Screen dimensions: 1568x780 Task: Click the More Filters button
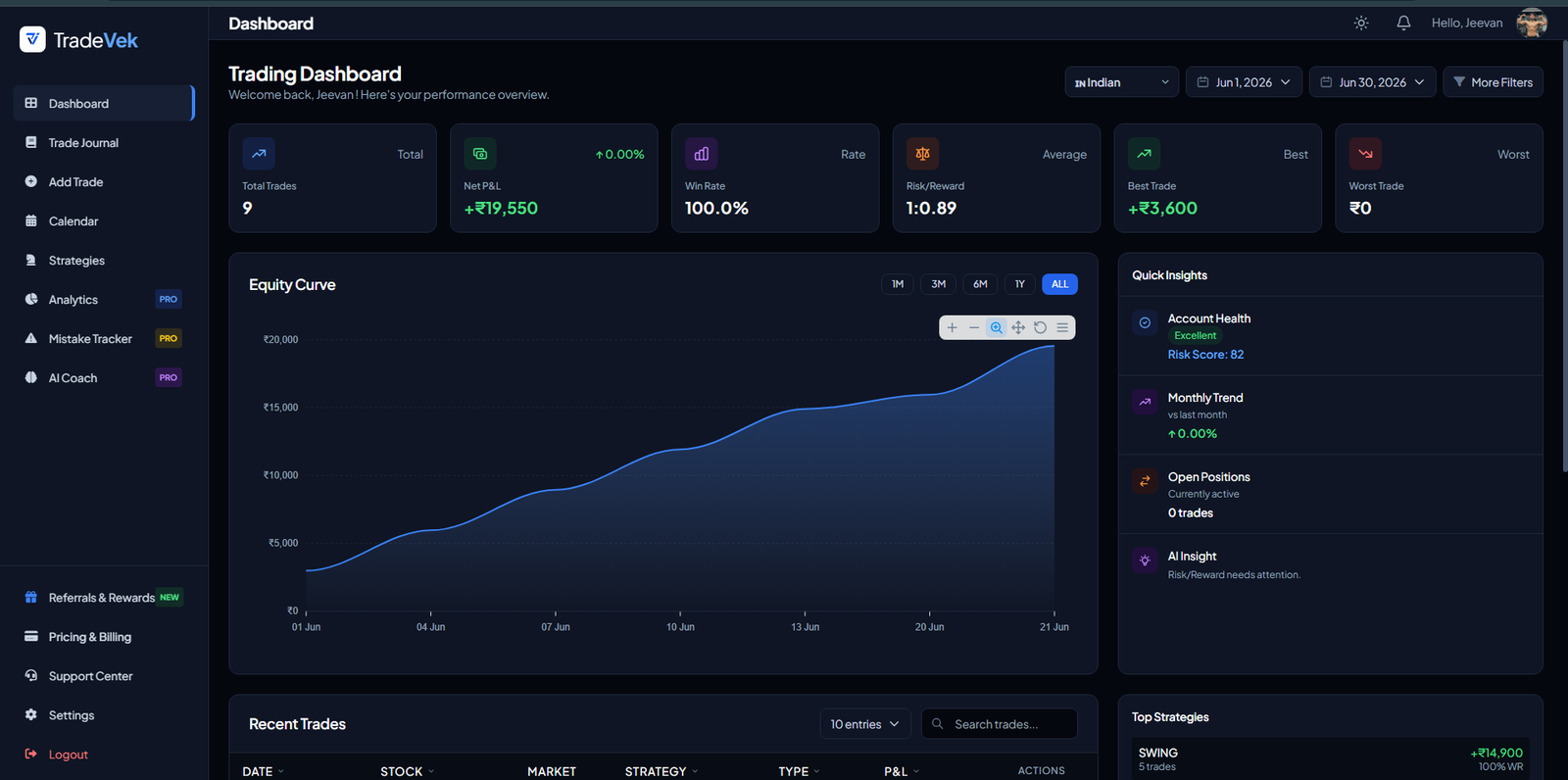tap(1493, 82)
